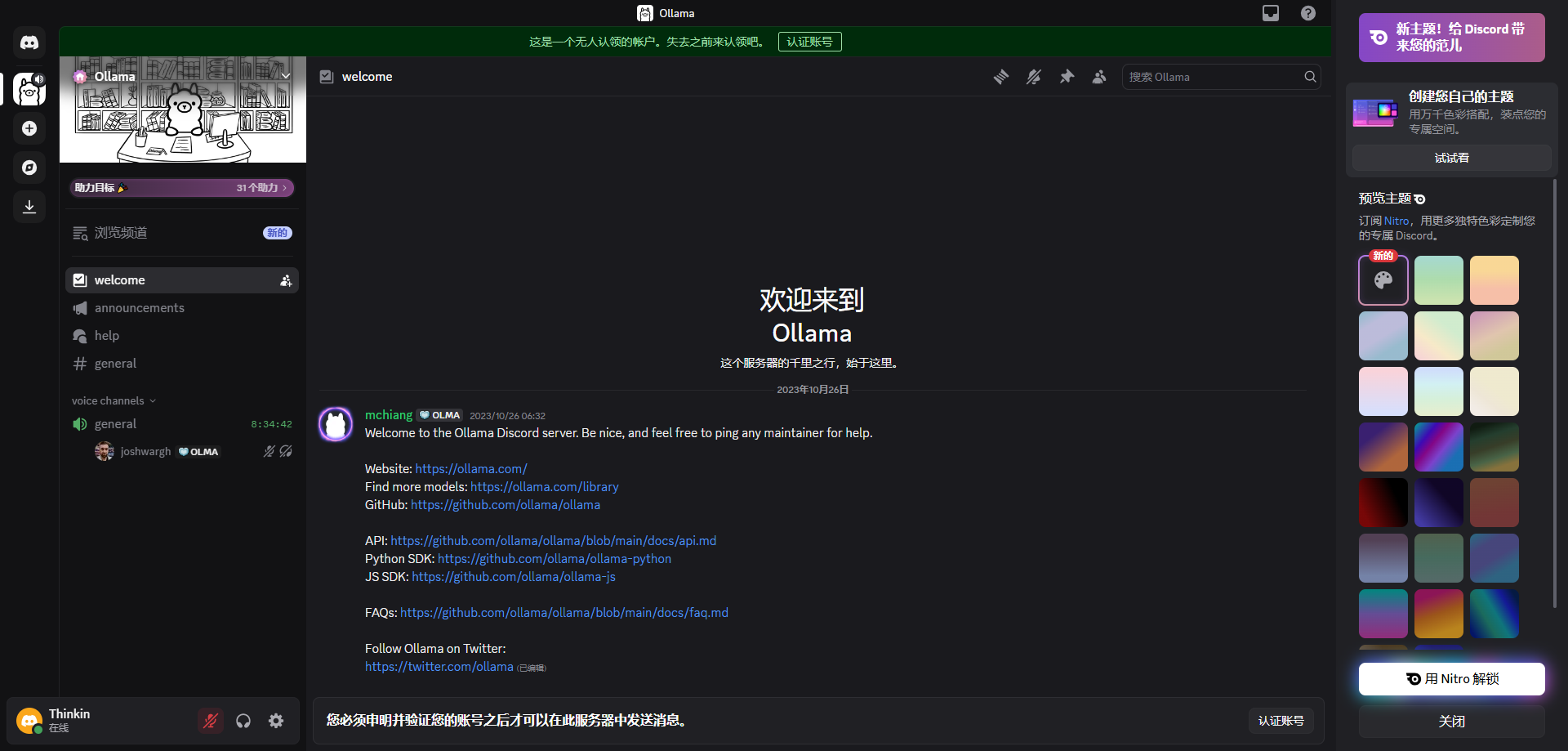The image size is (1568, 751).
Task: Click the Nitro unlock button
Action: (x=1451, y=679)
